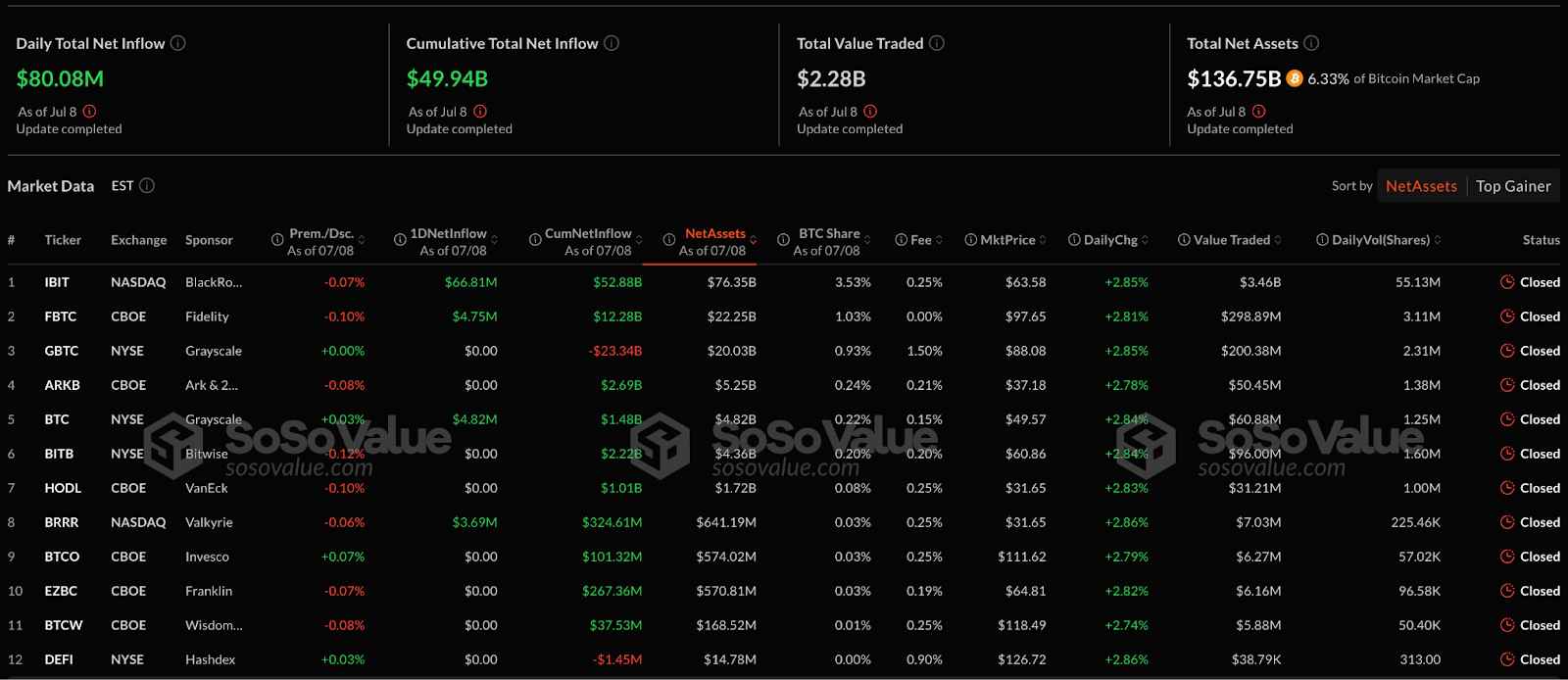Click Fidelity sponsor name

(207, 316)
